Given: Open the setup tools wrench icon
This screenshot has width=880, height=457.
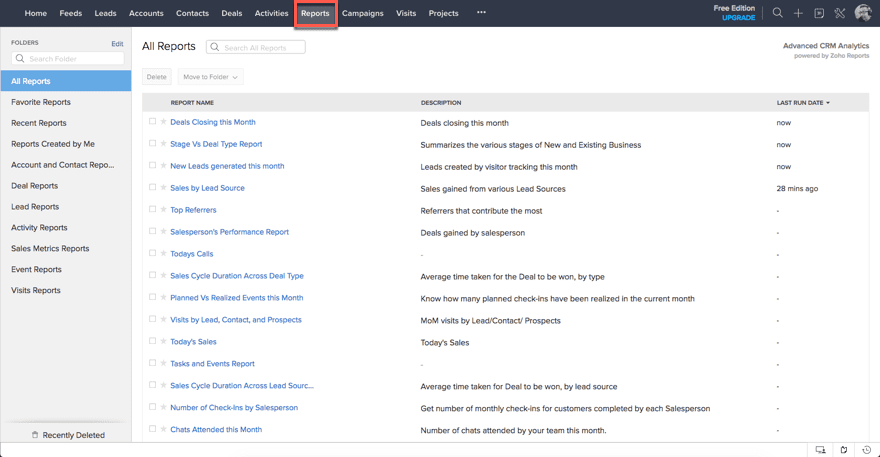Looking at the screenshot, I should pos(839,13).
